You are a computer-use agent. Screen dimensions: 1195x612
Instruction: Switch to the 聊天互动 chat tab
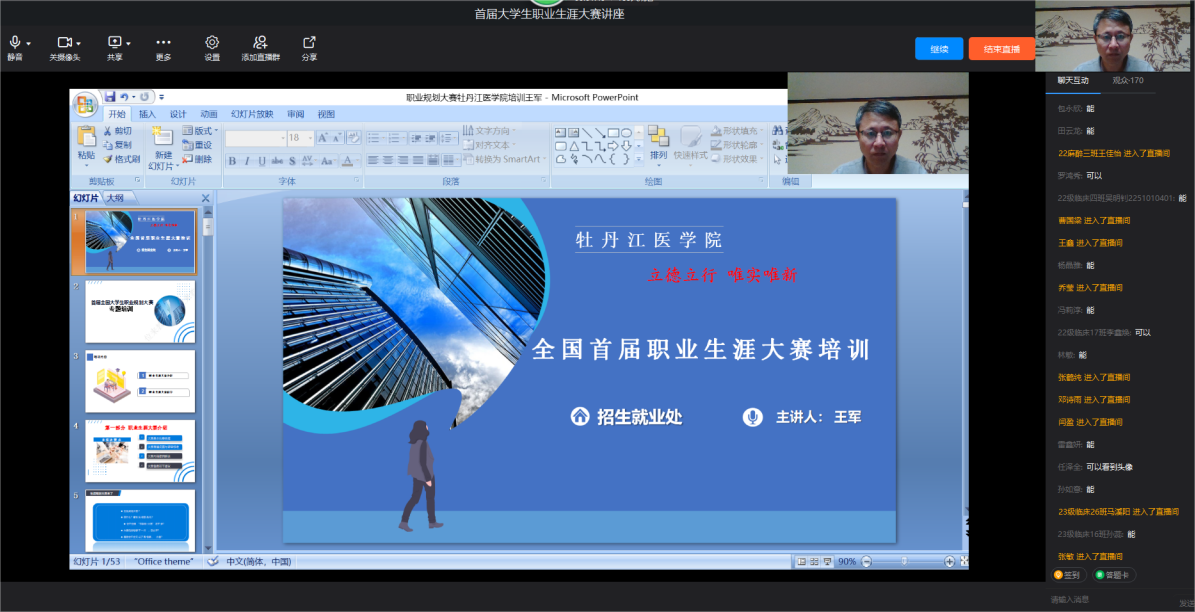pyautogui.click(x=1072, y=80)
